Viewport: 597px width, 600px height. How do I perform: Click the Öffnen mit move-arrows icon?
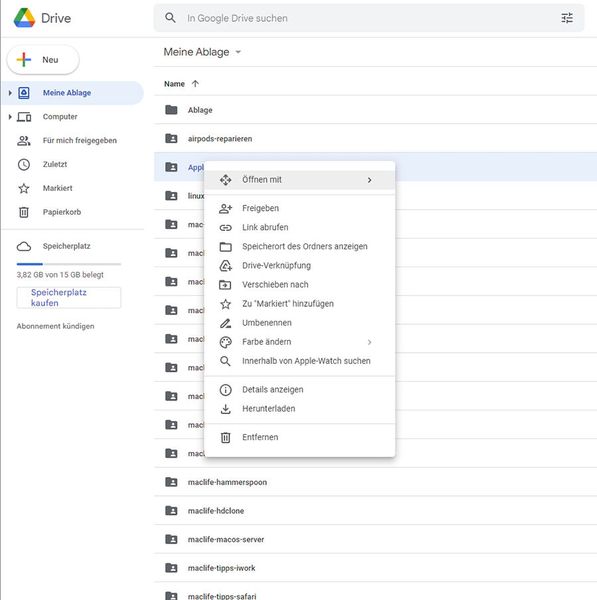coord(225,180)
